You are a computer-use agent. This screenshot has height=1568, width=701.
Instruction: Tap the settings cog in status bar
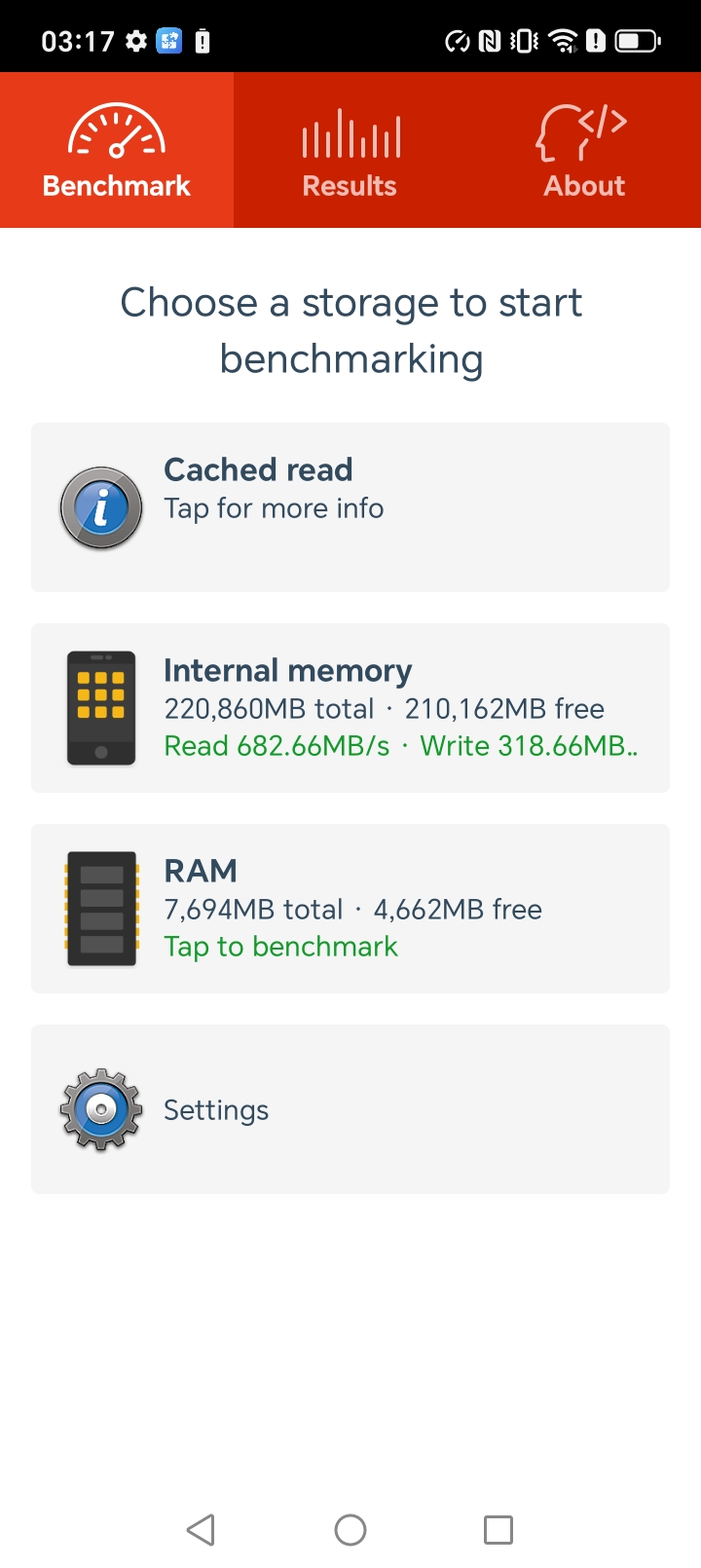pyautogui.click(x=136, y=41)
